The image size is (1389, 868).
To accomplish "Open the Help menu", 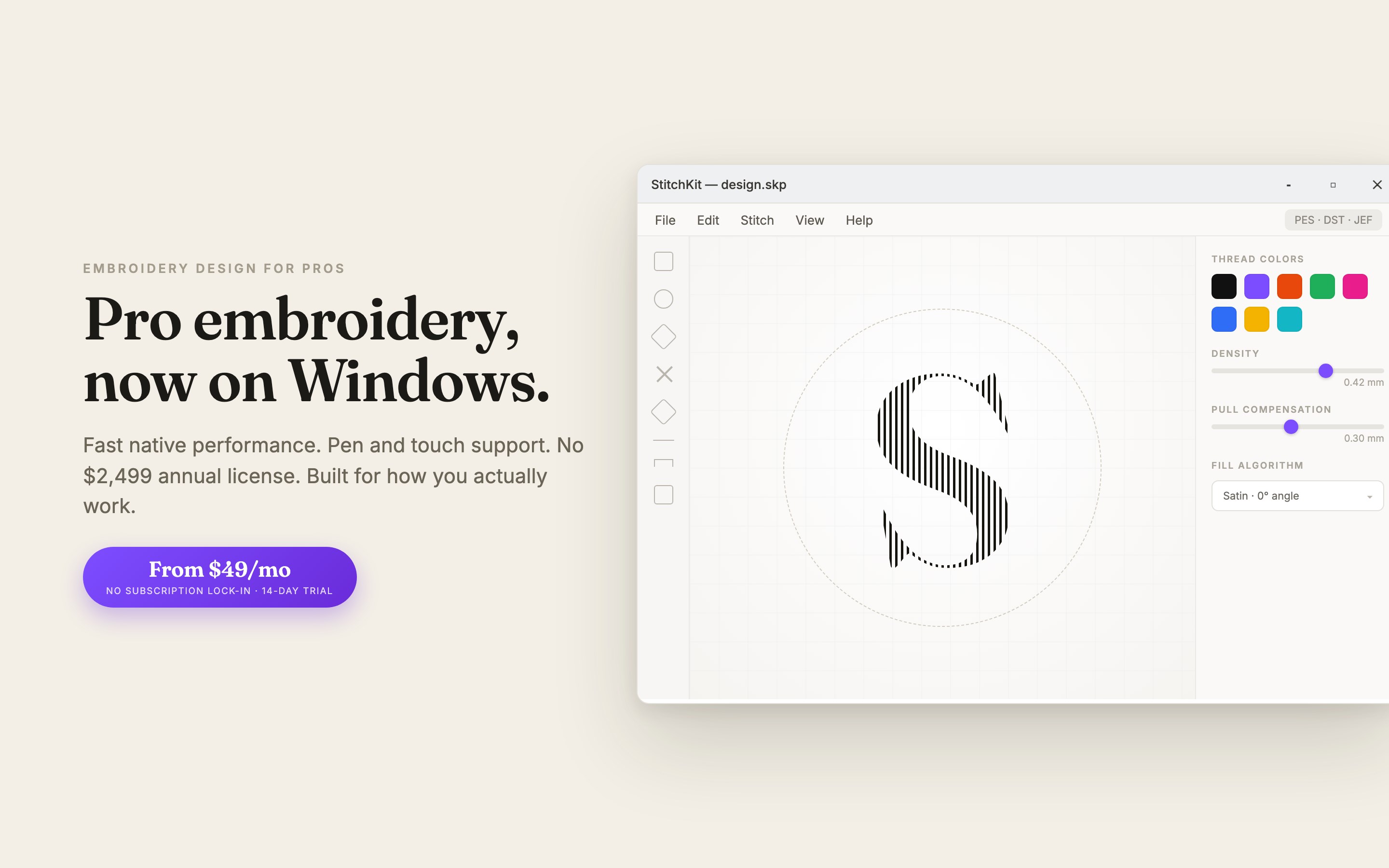I will click(858, 220).
